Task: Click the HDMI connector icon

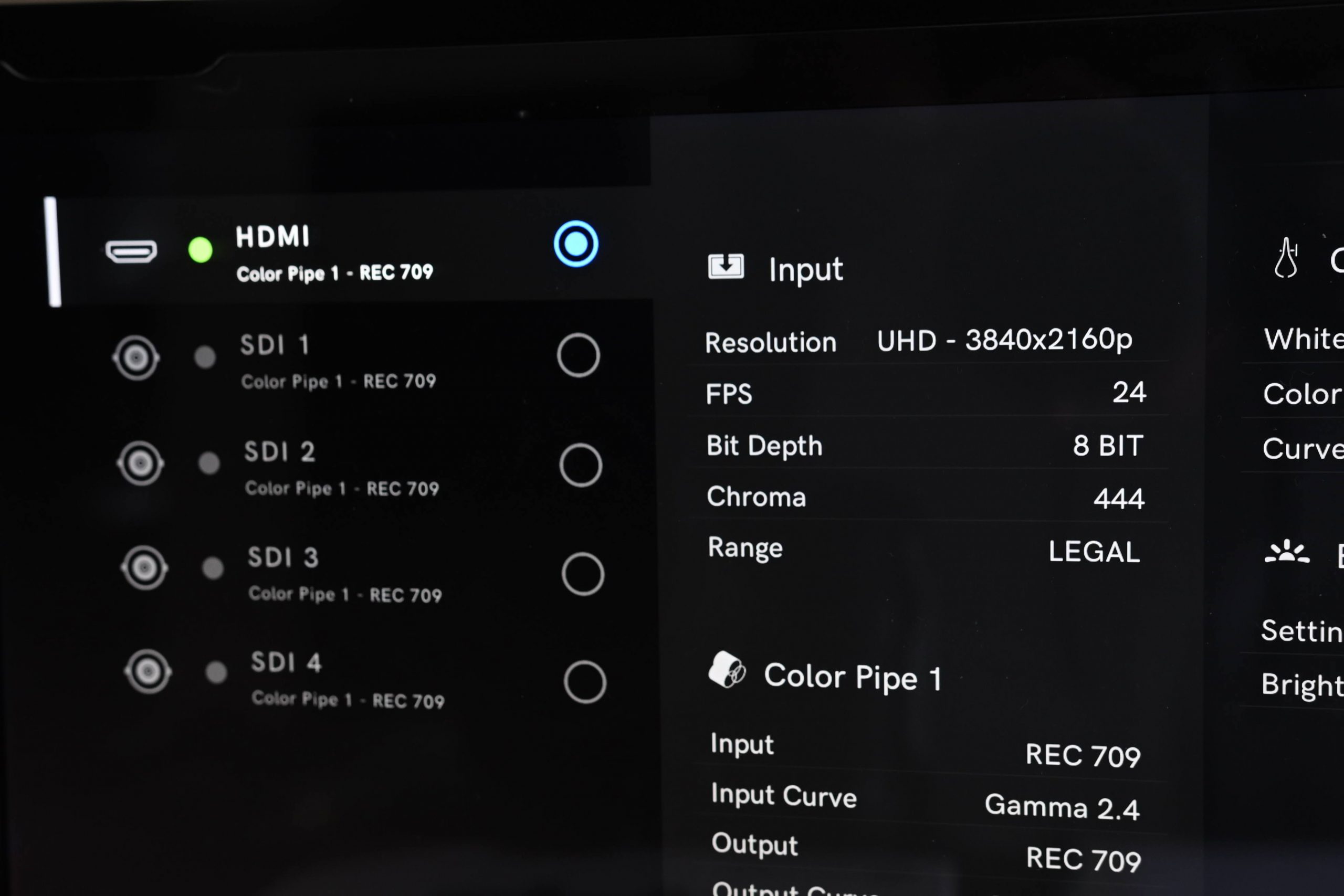Action: (131, 251)
